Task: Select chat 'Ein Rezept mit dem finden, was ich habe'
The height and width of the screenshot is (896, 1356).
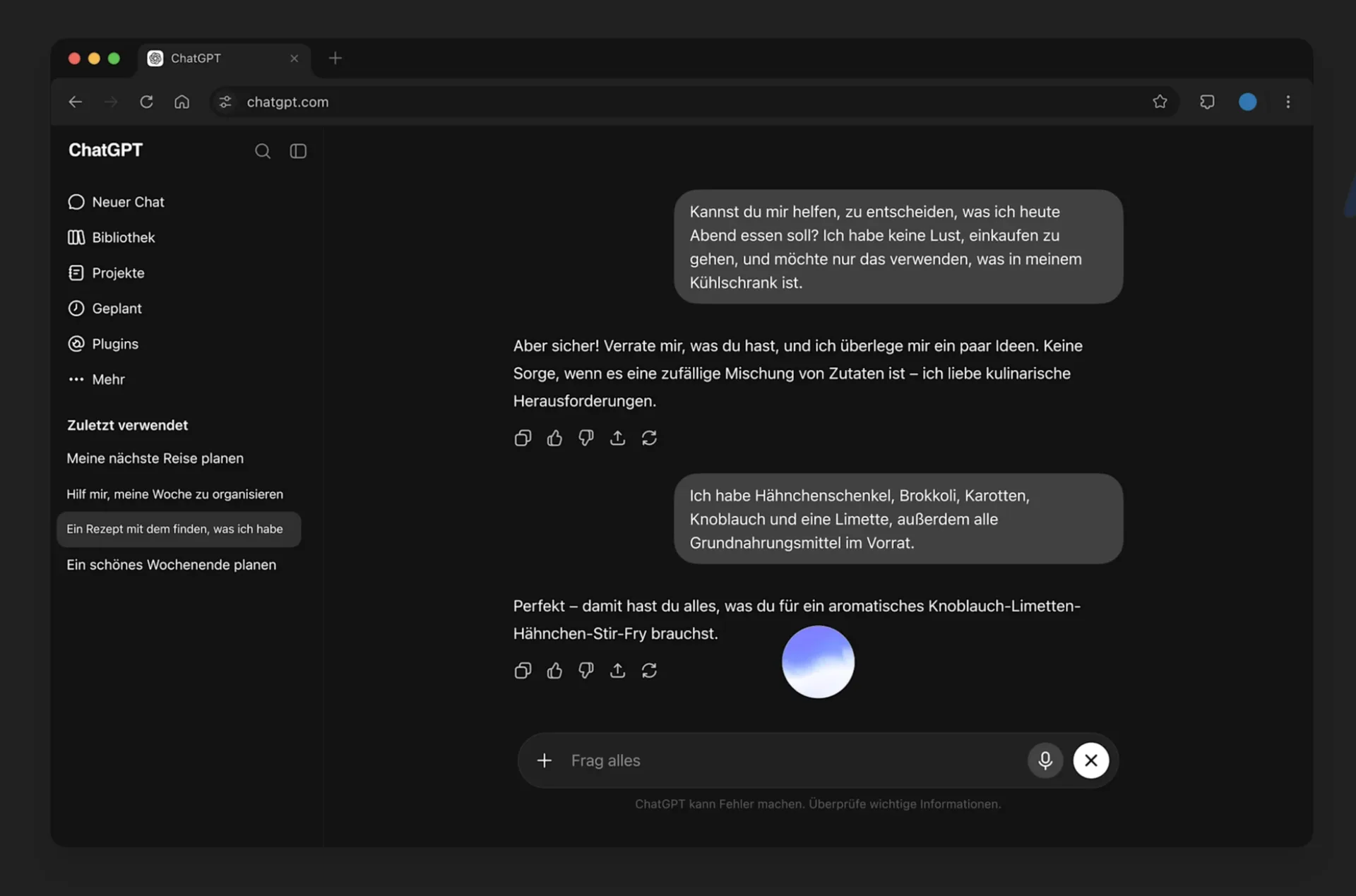Action: (179, 529)
